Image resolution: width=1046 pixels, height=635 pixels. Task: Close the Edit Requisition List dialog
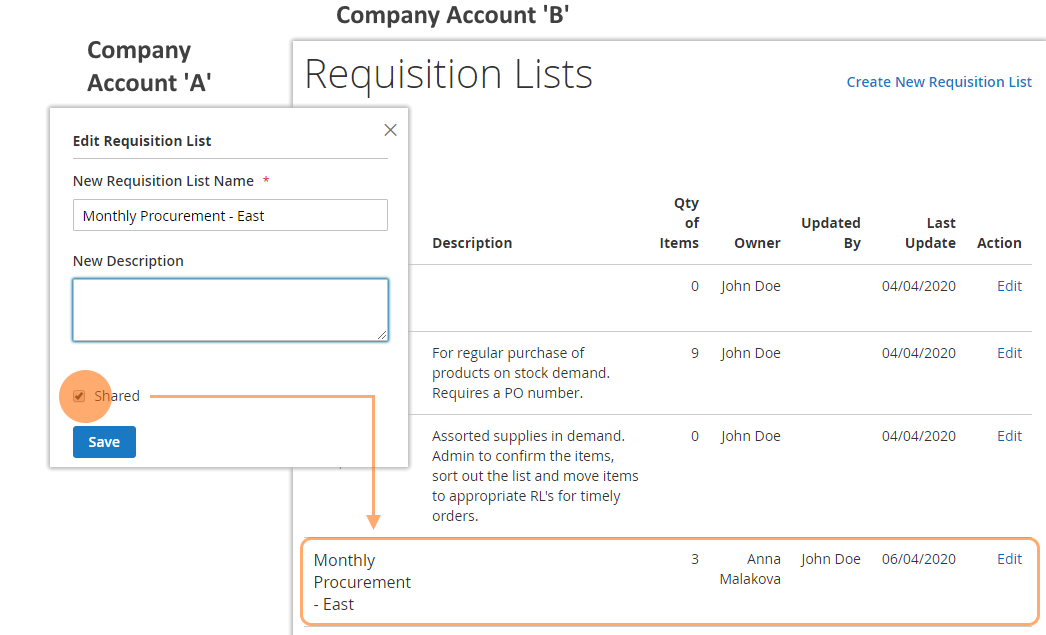click(x=390, y=130)
